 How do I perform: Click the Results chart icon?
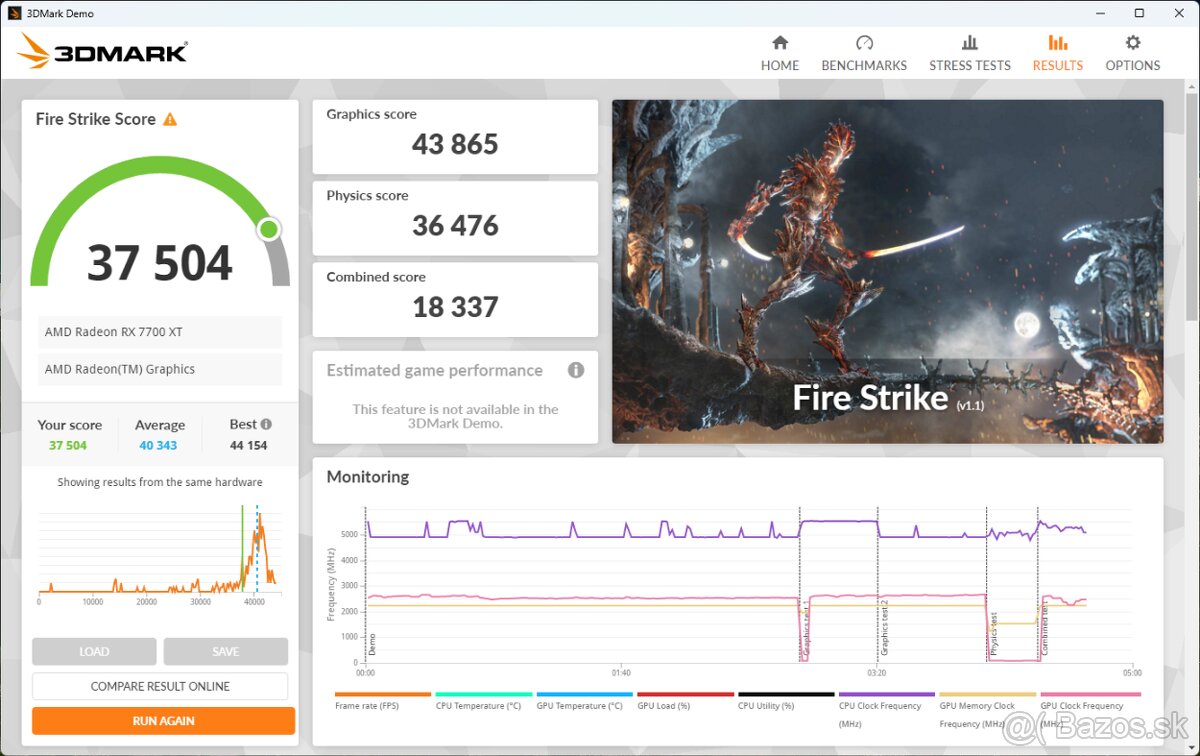1057,43
